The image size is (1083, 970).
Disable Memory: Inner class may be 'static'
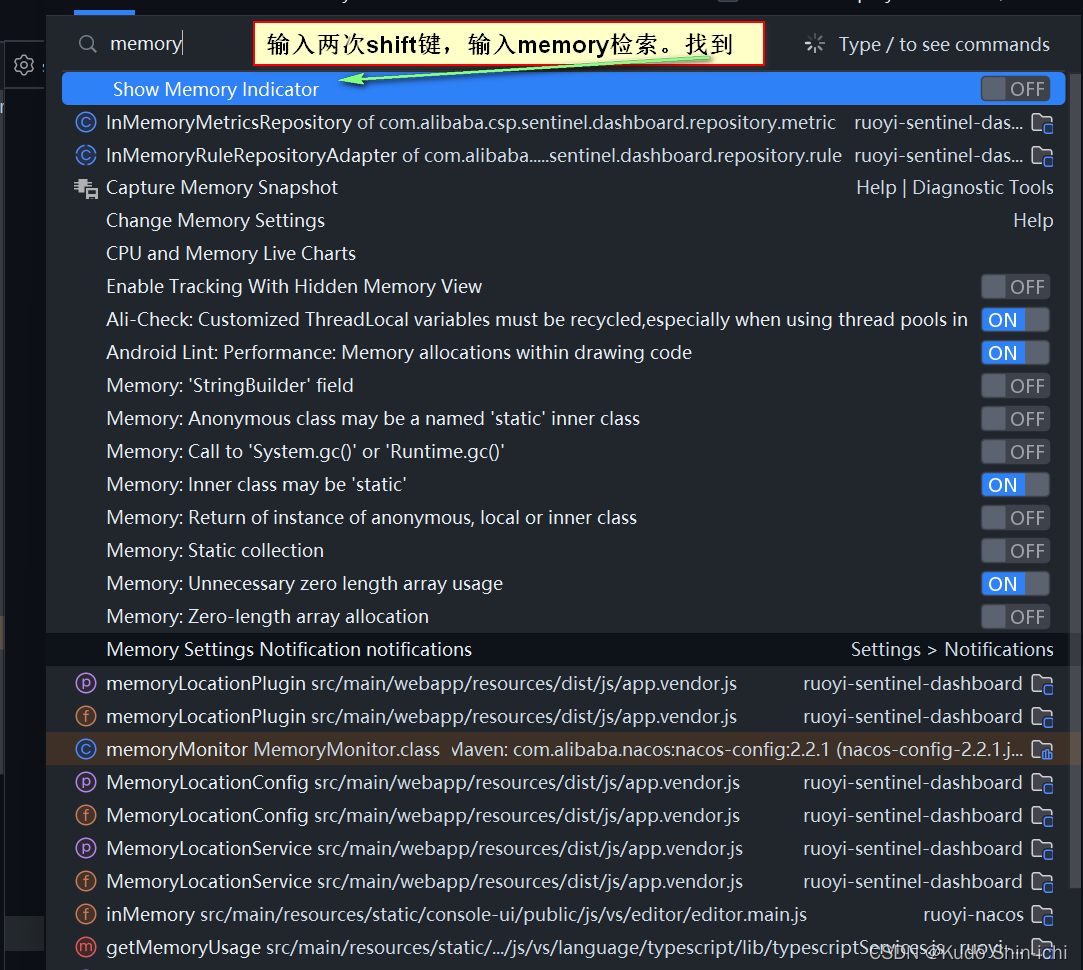[x=1014, y=484]
